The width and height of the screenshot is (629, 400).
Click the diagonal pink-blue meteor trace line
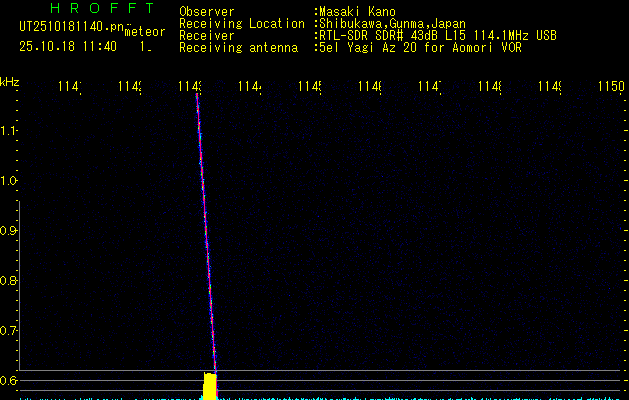tap(206, 230)
